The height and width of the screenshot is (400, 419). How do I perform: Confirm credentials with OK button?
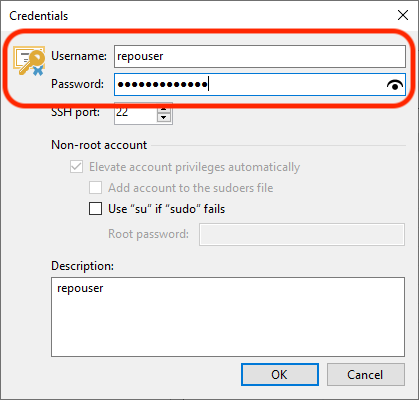(280, 375)
